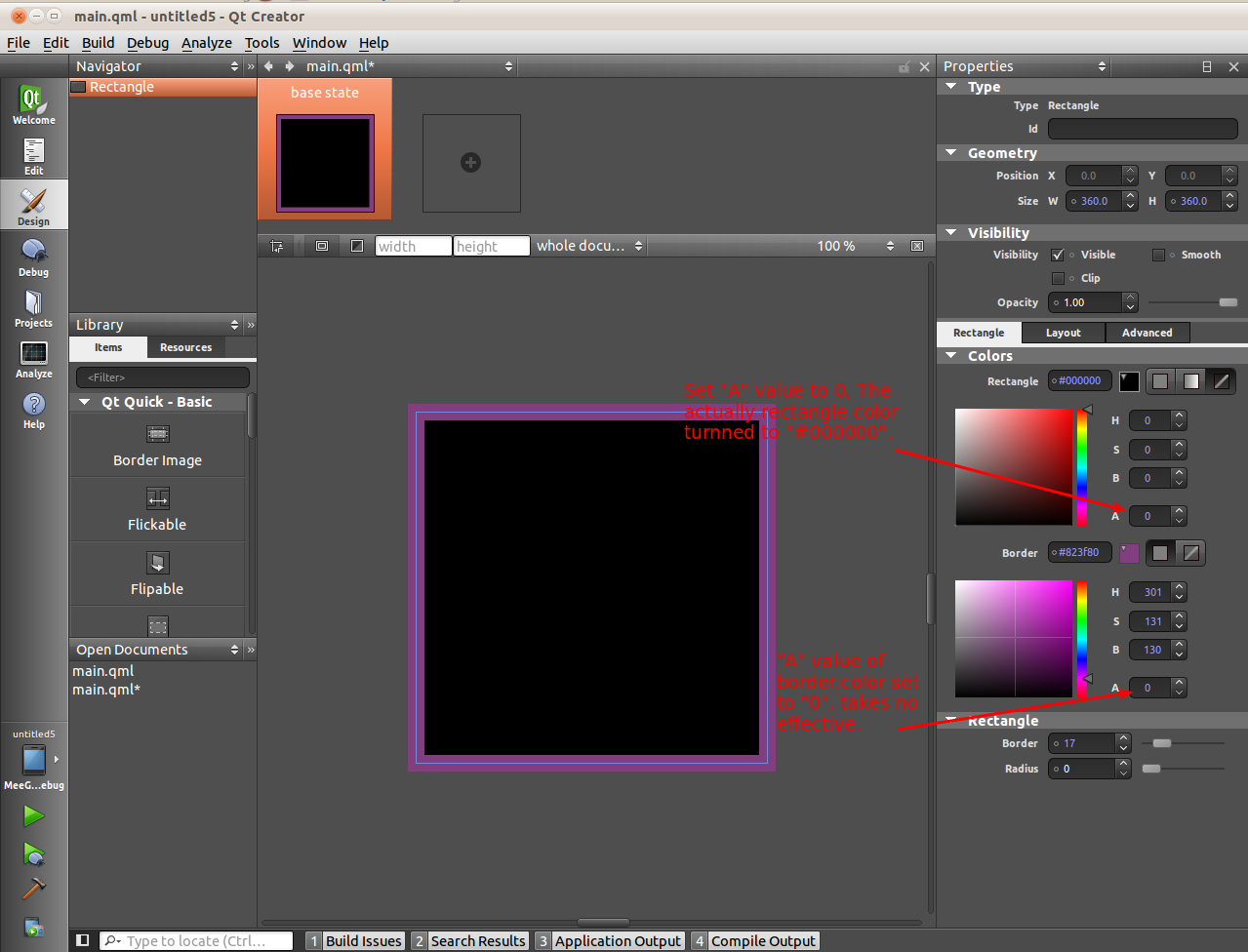Enable the Smooth checkbox

click(x=1158, y=256)
